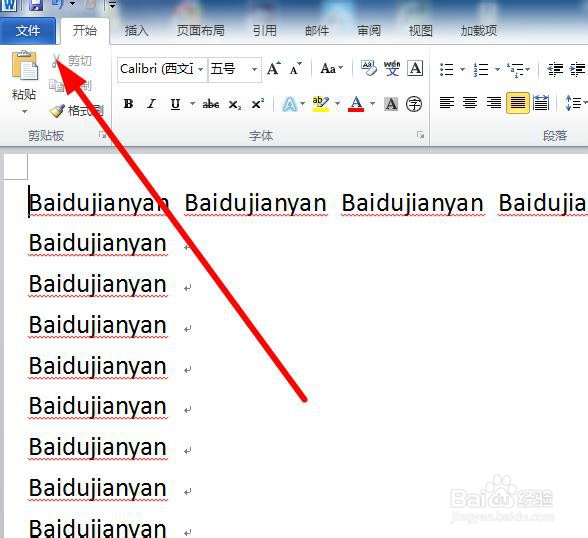
Task: Switch to the 开始 ribbon tab
Action: [x=85, y=30]
